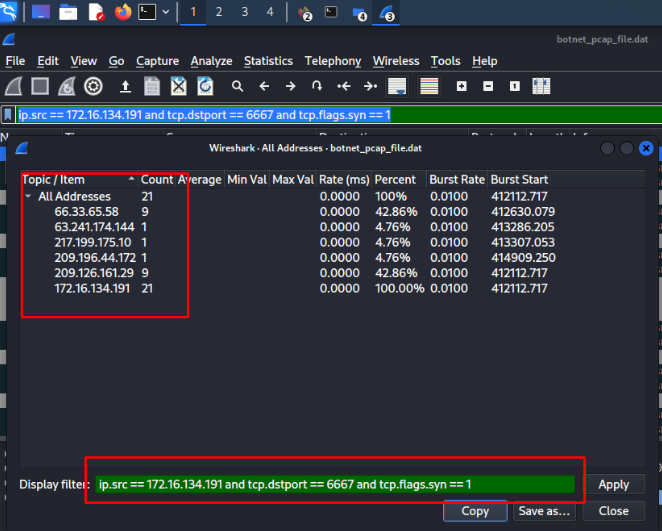This screenshot has width=662, height=531.
Task: Click the Go to specified packet icon
Action: [x=317, y=87]
